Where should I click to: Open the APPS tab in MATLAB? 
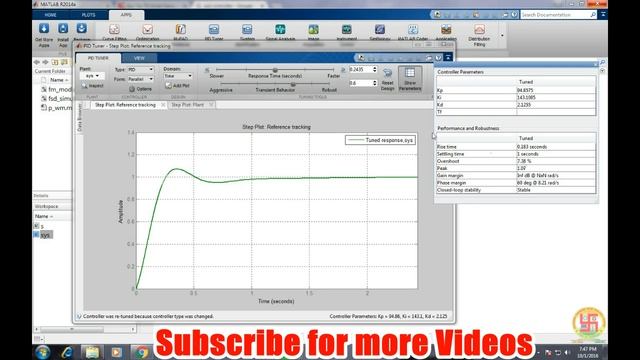[126, 15]
